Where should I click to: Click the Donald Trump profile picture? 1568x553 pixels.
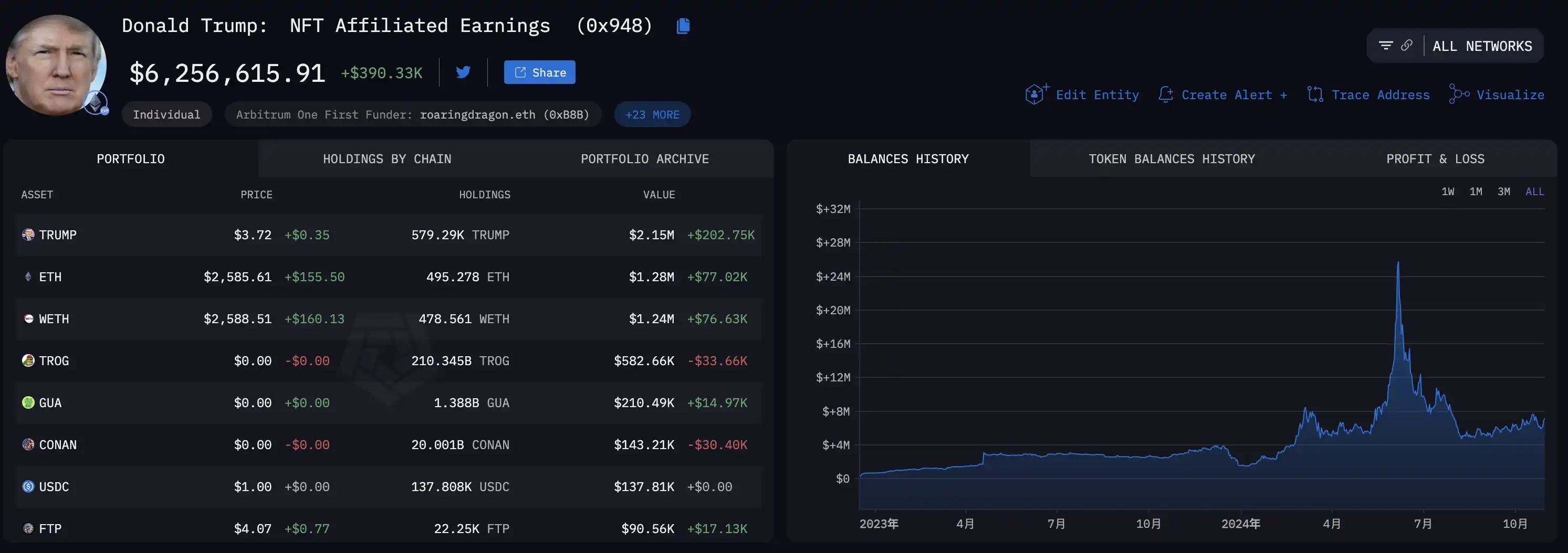56,65
